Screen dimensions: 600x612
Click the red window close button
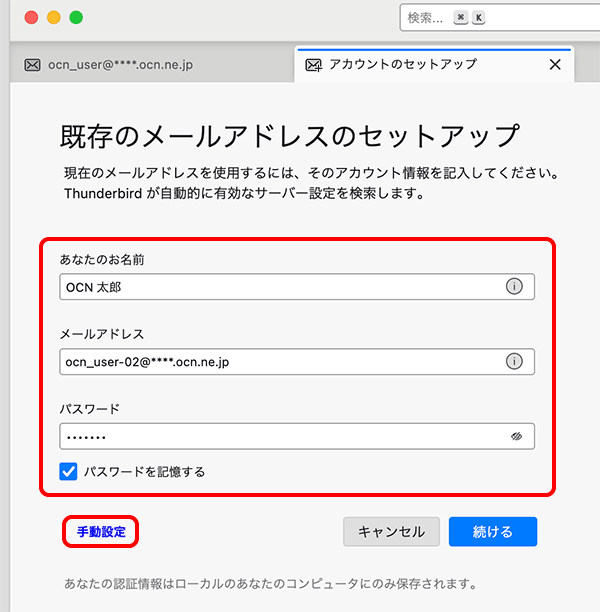click(x=31, y=18)
